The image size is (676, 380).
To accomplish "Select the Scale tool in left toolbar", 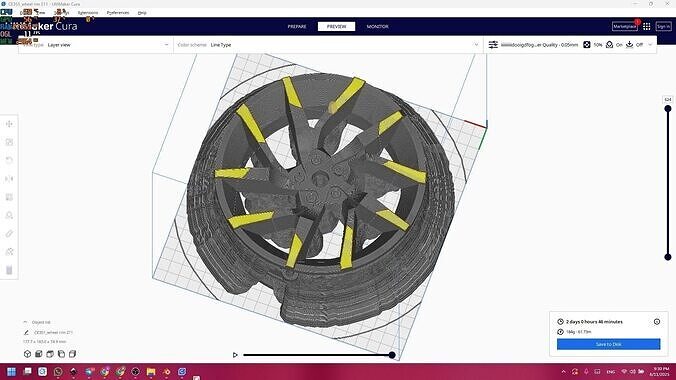I will 9,142.
